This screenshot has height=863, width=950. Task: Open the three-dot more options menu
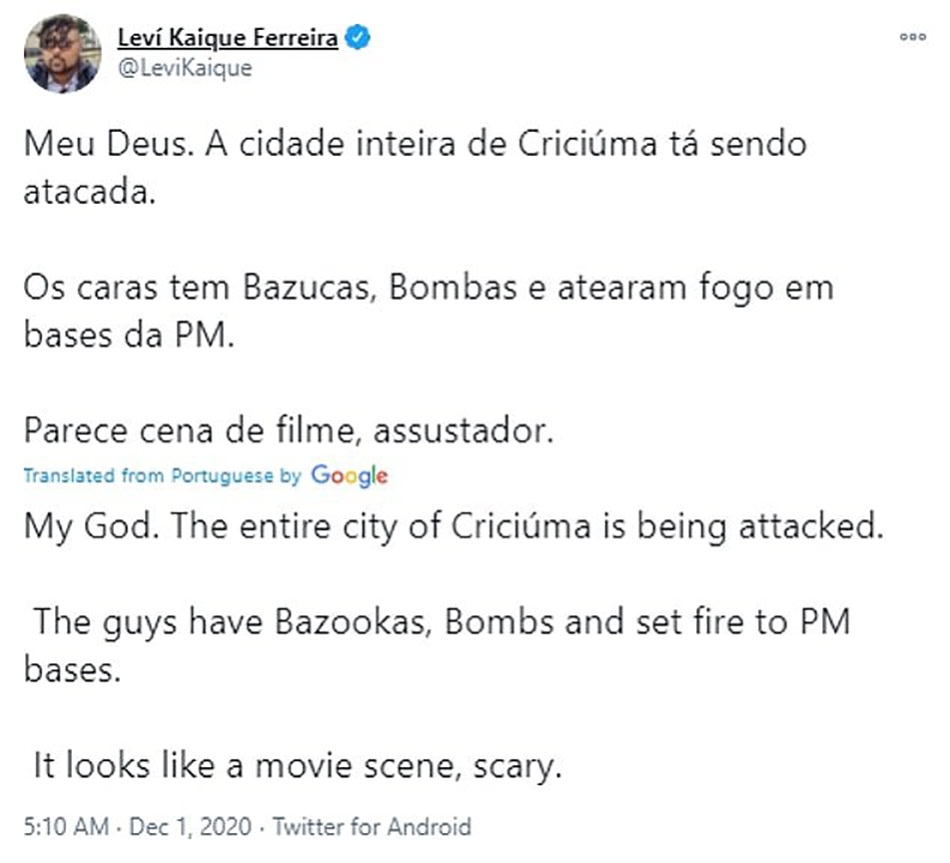(912, 38)
